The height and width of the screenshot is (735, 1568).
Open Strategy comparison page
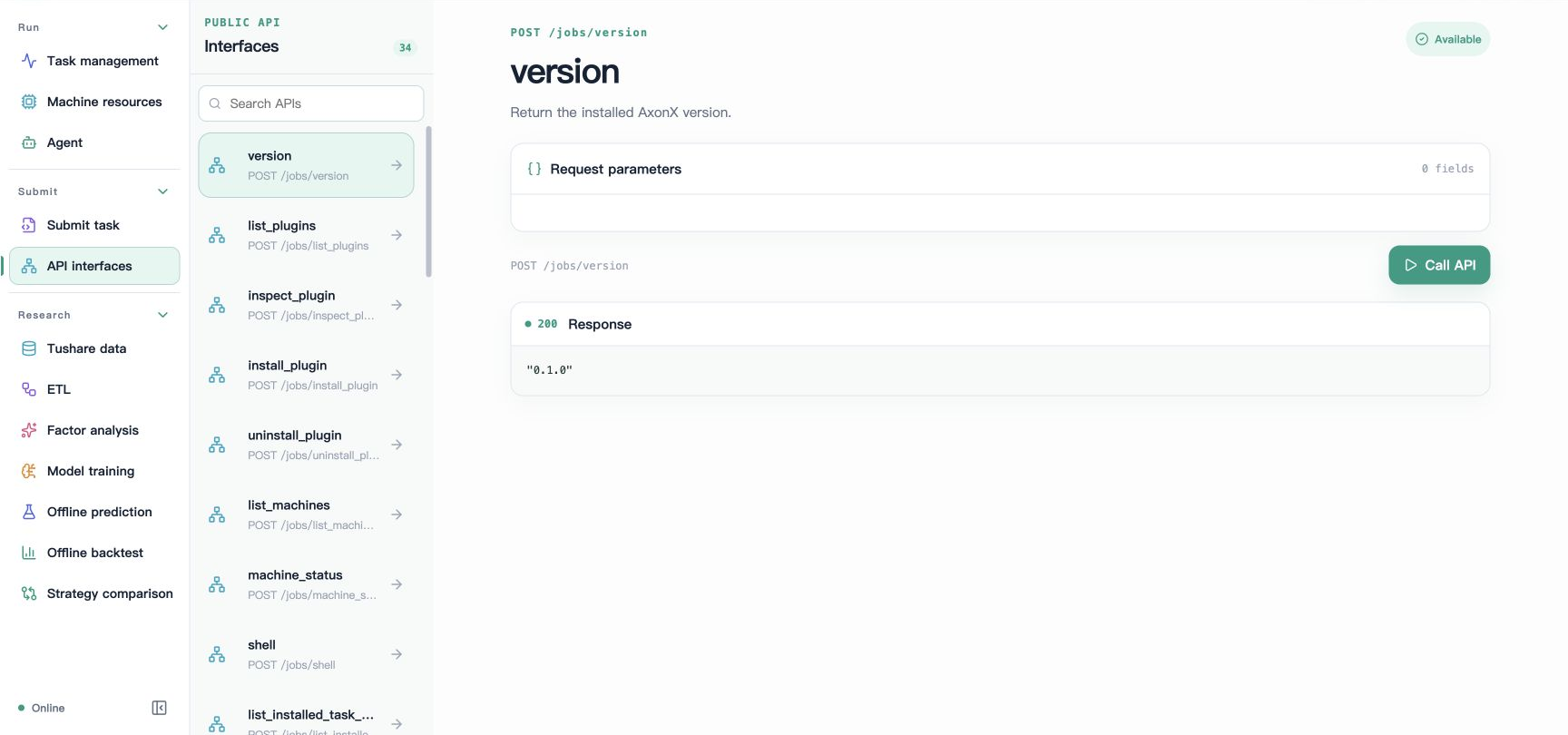[x=94, y=593]
